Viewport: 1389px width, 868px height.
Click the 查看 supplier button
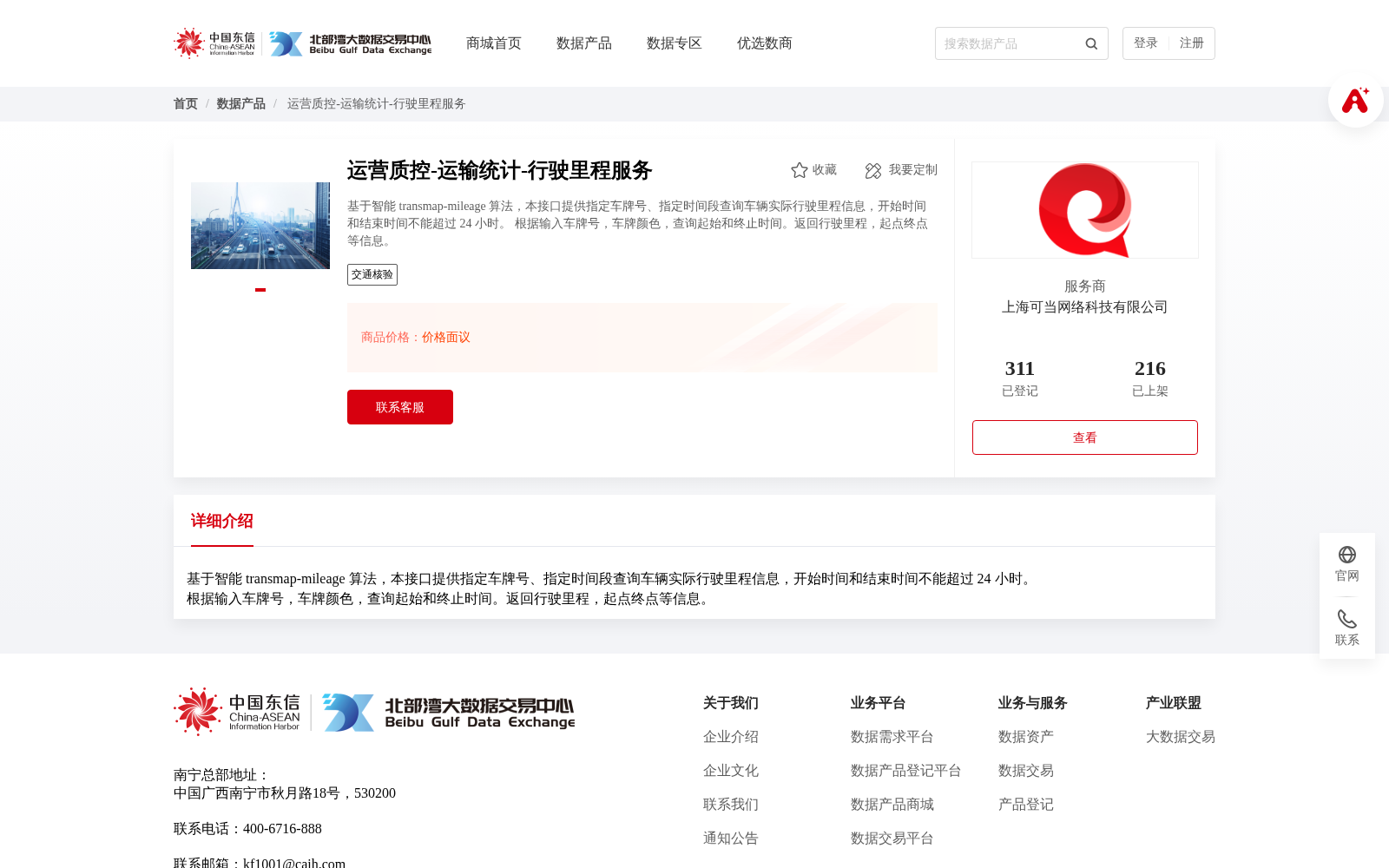click(1085, 437)
